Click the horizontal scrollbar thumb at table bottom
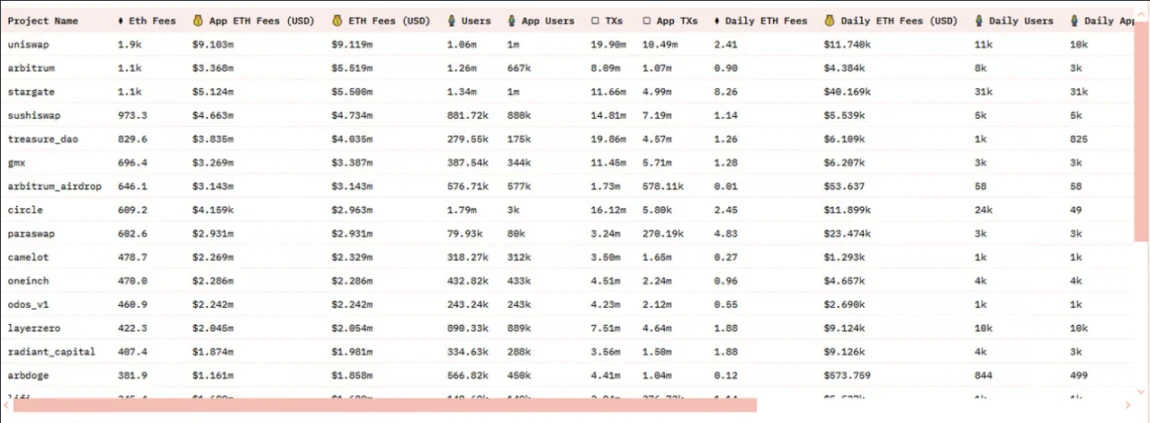1150x423 pixels. tap(384, 405)
